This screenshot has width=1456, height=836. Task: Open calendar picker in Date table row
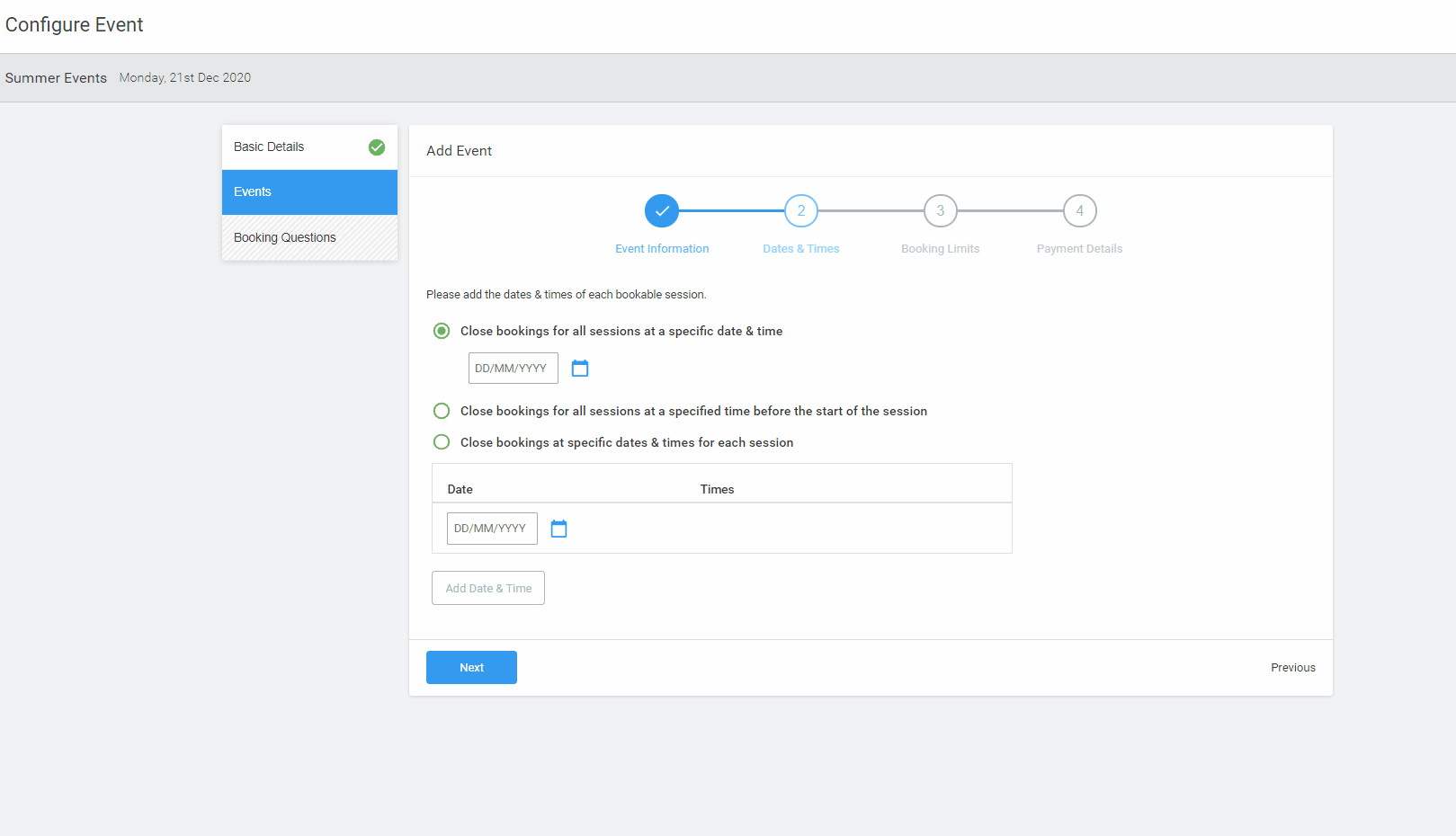pyautogui.click(x=558, y=529)
